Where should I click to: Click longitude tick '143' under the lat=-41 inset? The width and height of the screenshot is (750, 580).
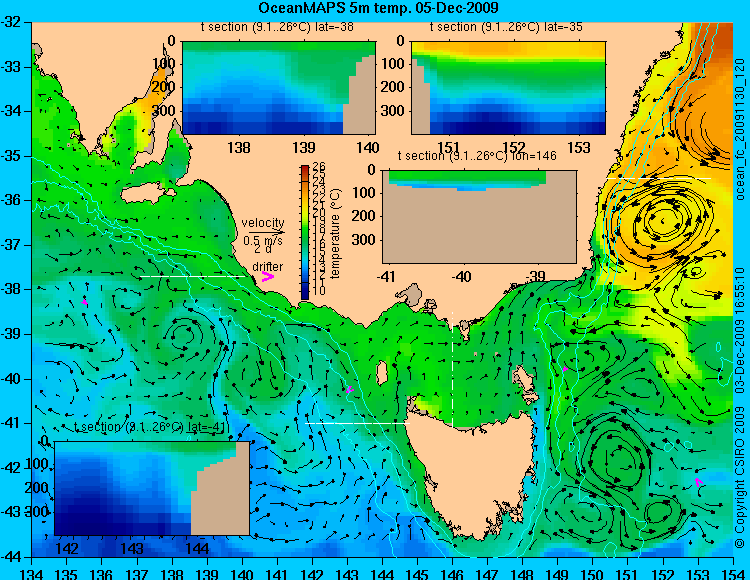coord(132,548)
